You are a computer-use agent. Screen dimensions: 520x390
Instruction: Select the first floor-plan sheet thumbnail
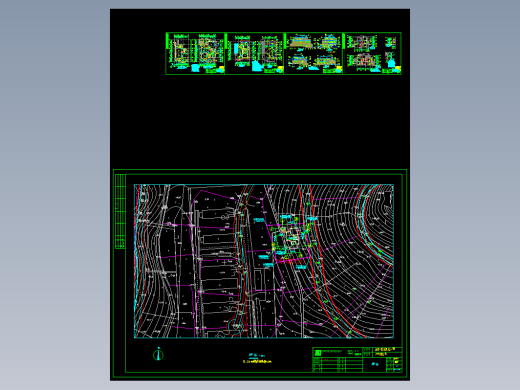coord(195,53)
